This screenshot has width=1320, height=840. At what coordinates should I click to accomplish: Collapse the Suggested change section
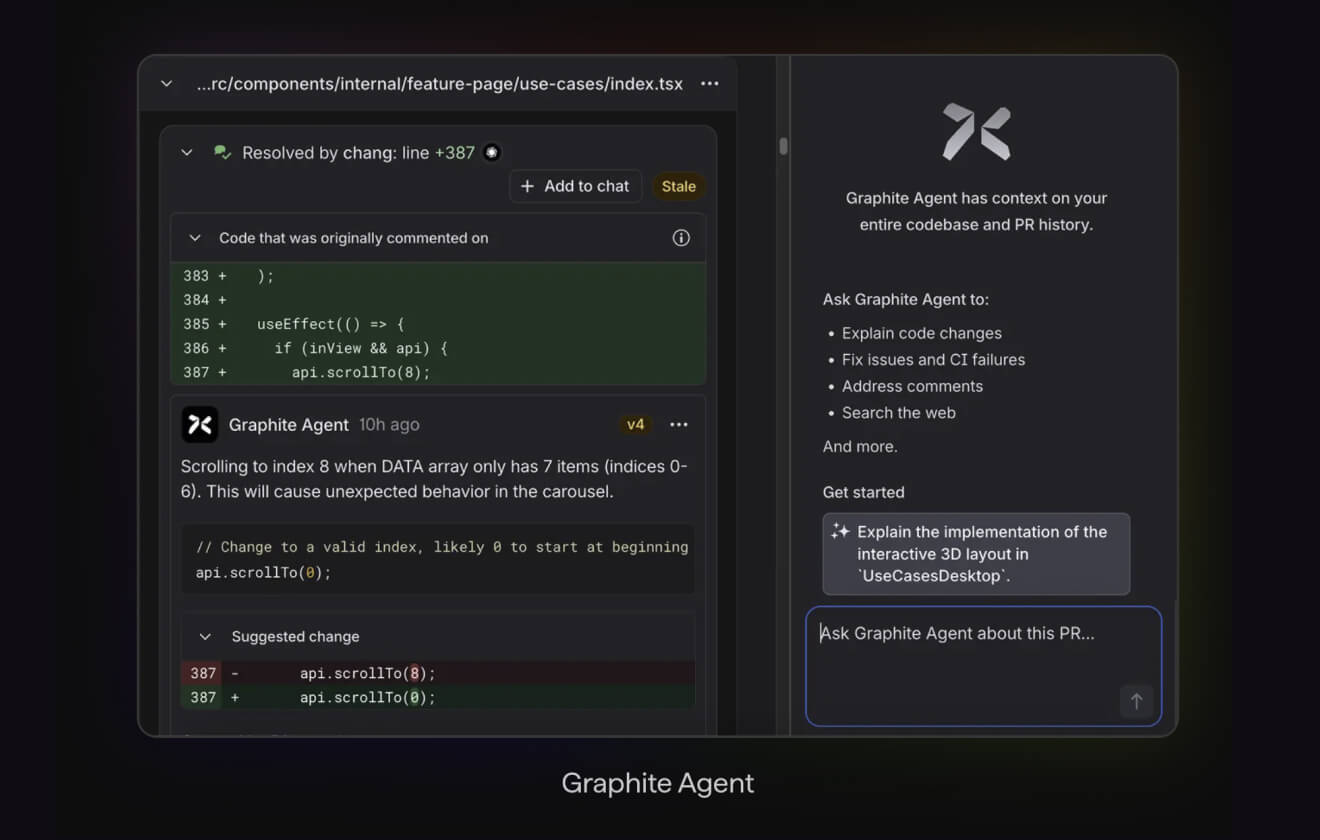click(205, 637)
